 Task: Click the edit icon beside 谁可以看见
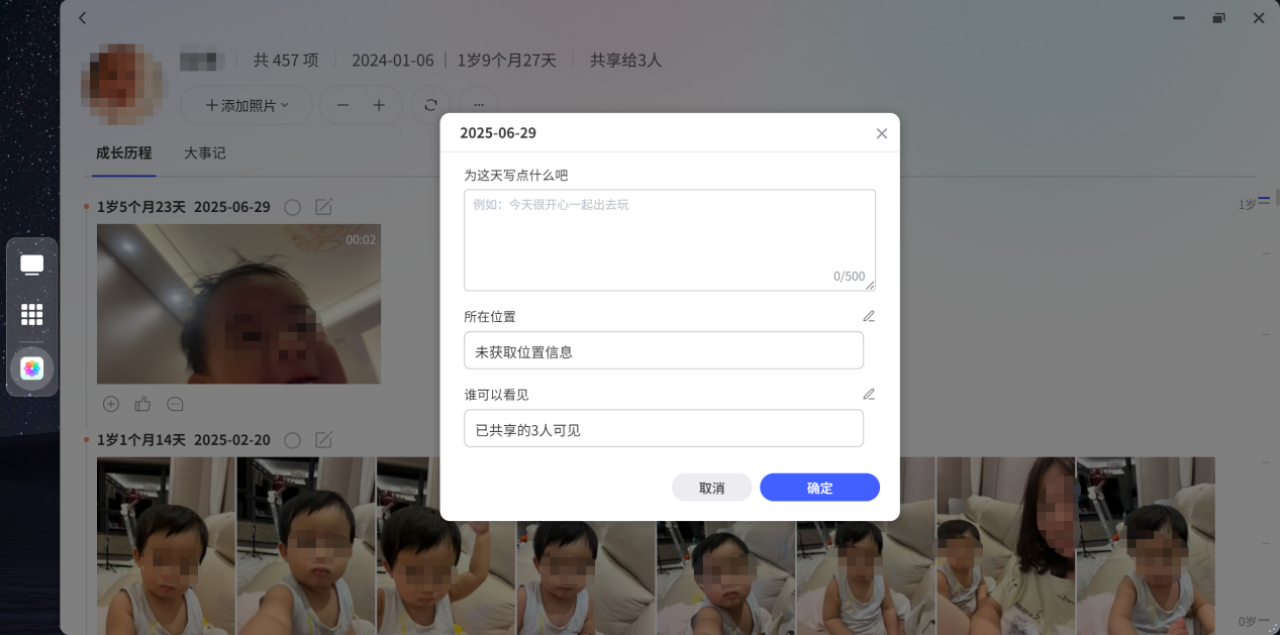click(868, 394)
